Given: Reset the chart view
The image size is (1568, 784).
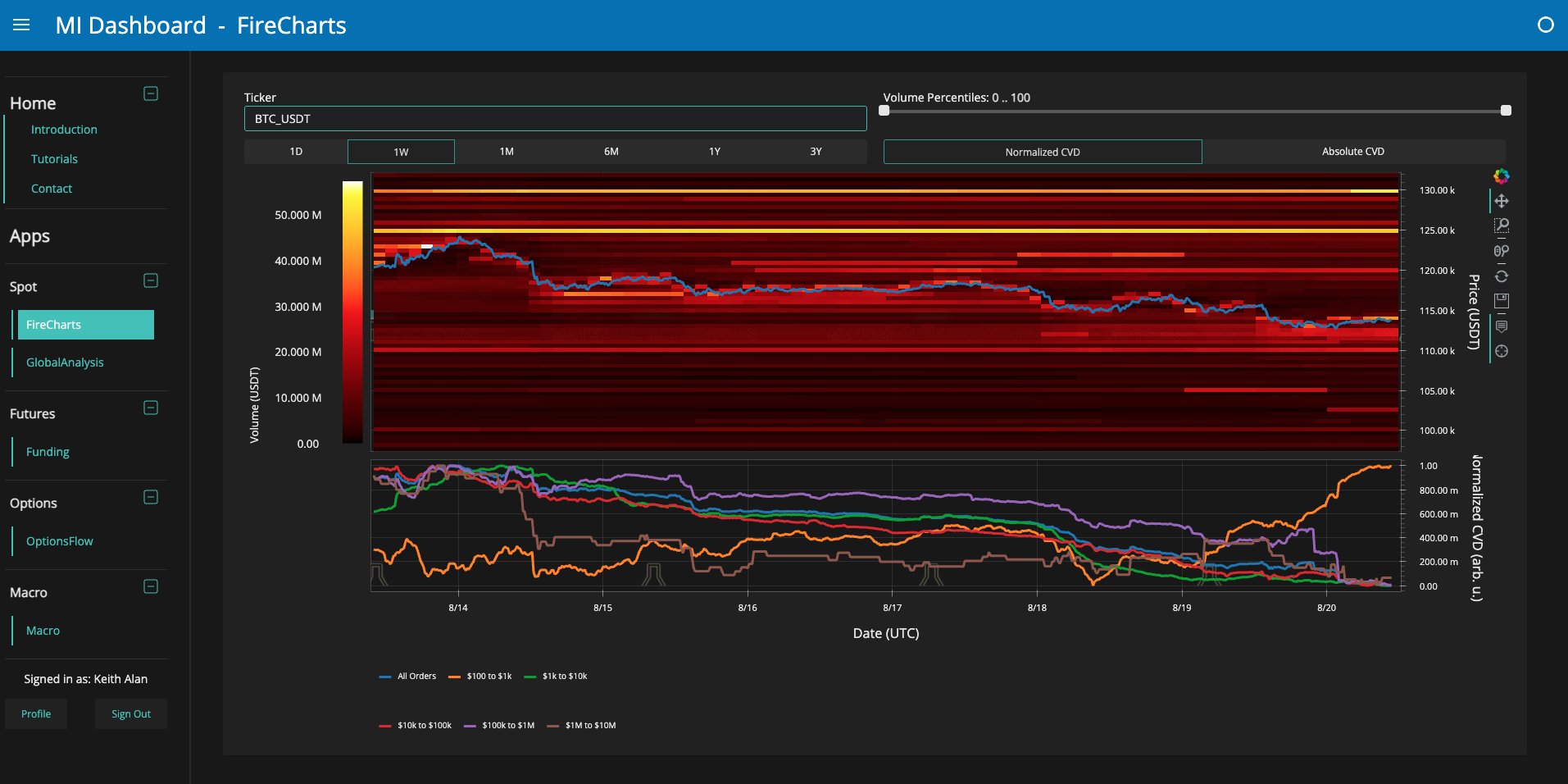Looking at the screenshot, I should (1501, 276).
